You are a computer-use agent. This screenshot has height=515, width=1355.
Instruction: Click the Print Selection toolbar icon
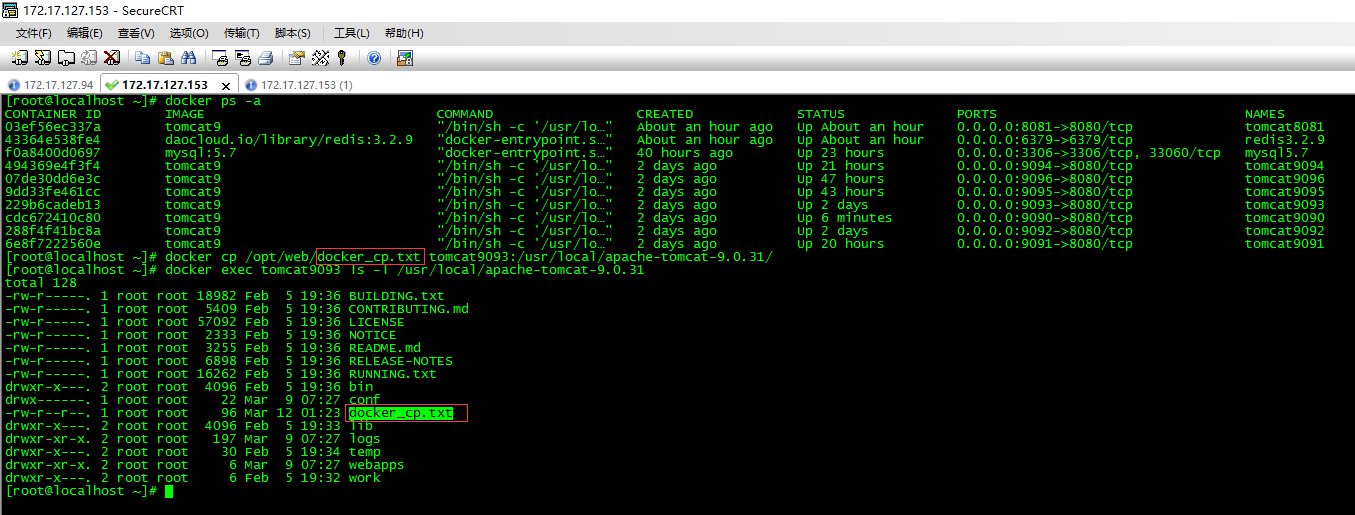point(243,58)
